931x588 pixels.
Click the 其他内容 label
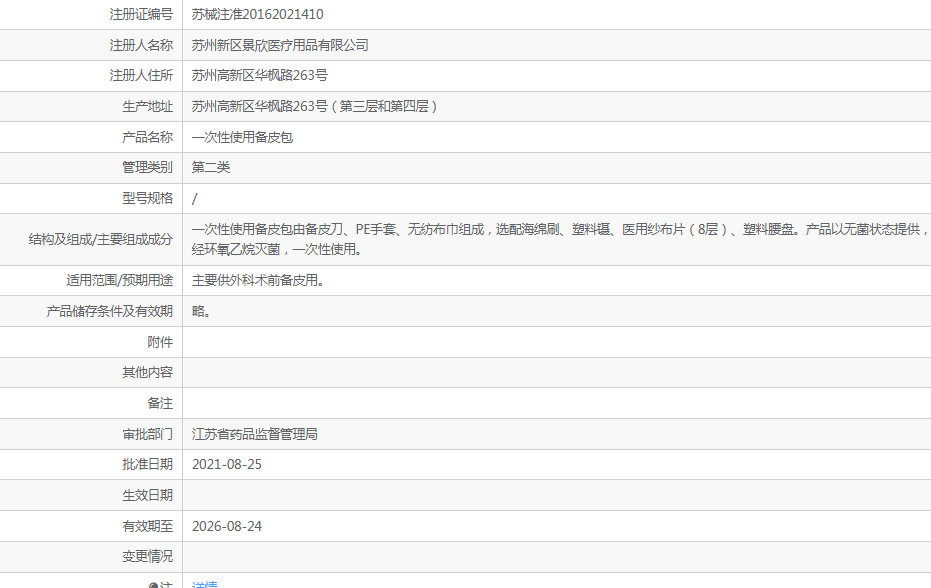pos(148,372)
